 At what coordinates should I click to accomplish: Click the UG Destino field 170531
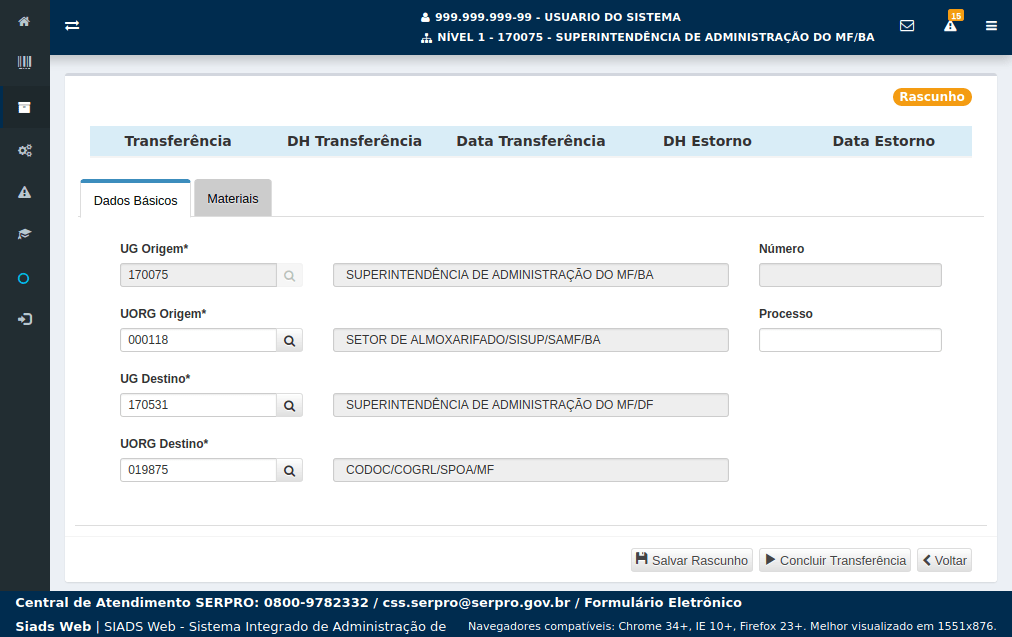point(198,405)
